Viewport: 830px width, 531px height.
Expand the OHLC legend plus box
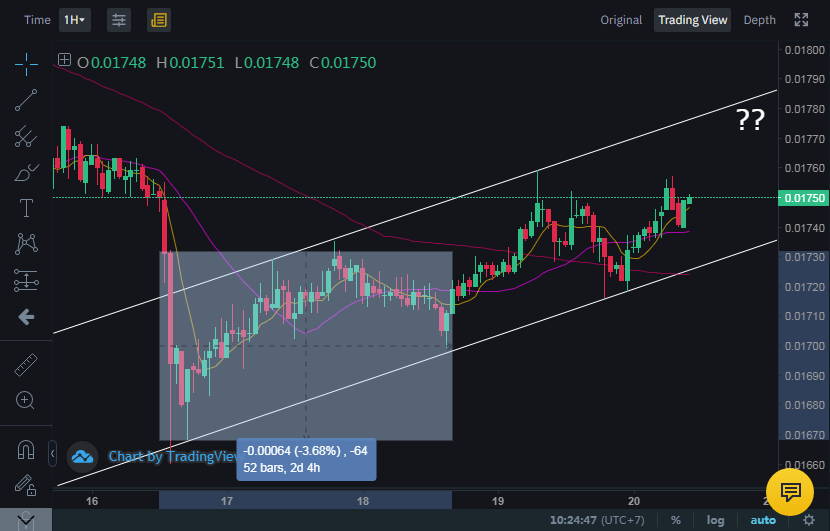[64, 59]
